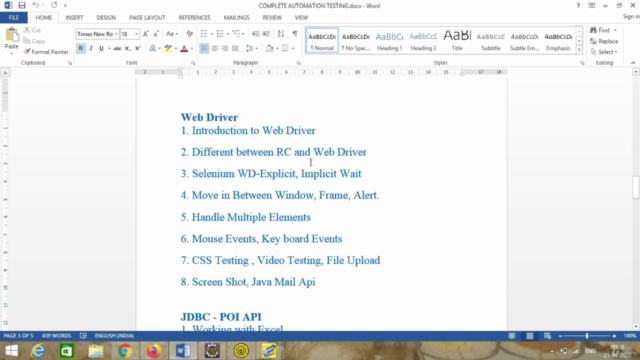This screenshot has height=360, width=640.
Task: Expand the numbering list dropdown
Action: pos(228,34)
